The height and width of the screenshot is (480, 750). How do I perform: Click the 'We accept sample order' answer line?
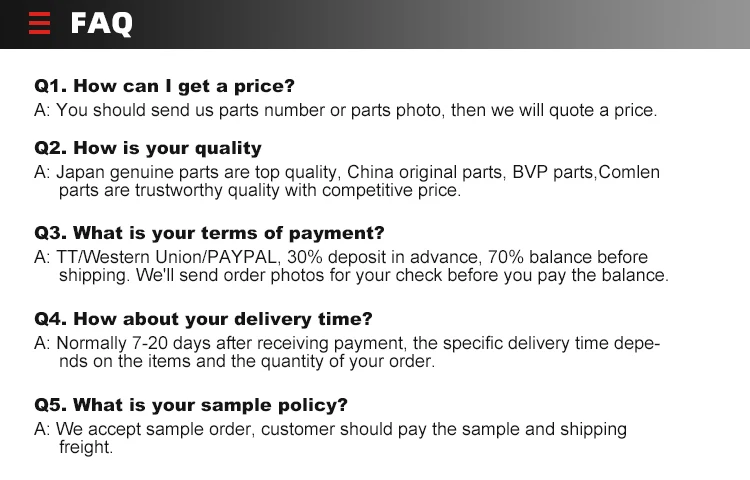331,429
